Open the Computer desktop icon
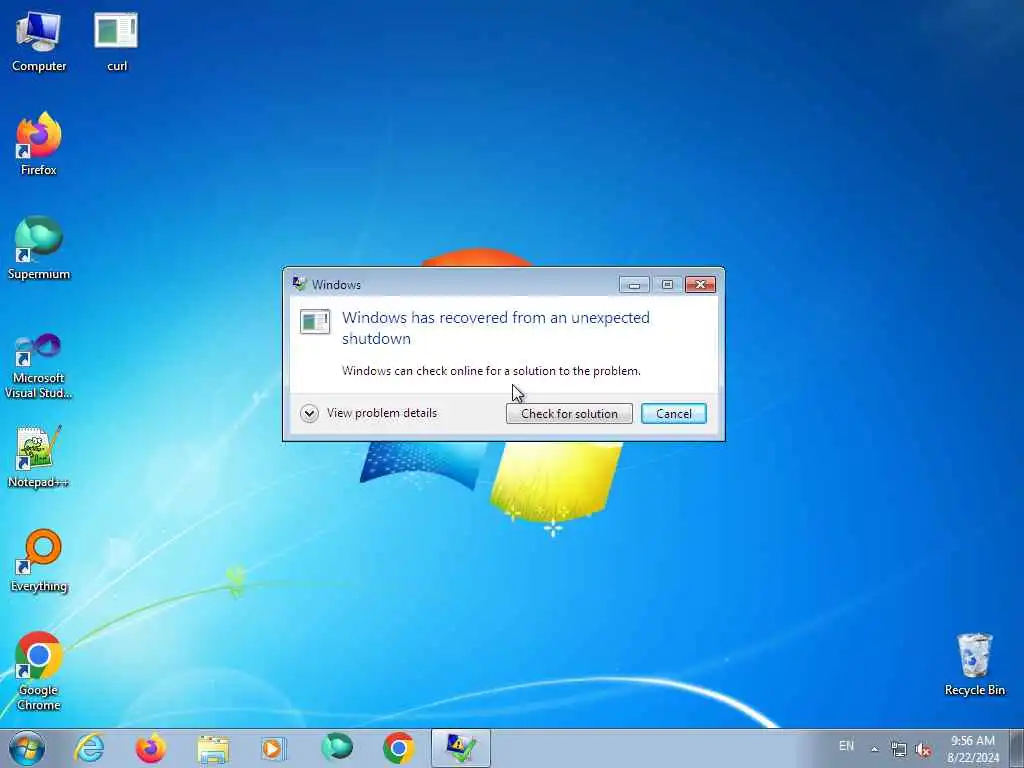1024x768 pixels. [x=39, y=41]
